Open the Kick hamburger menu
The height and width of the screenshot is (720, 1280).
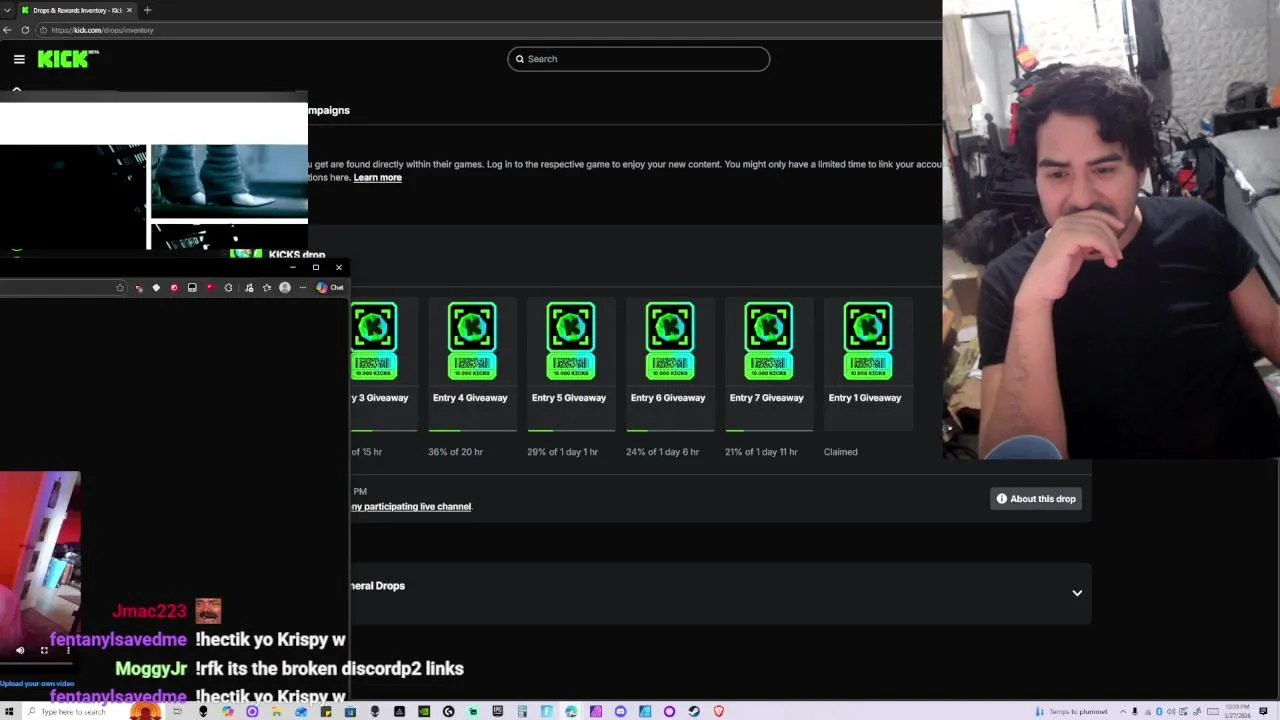(x=19, y=59)
